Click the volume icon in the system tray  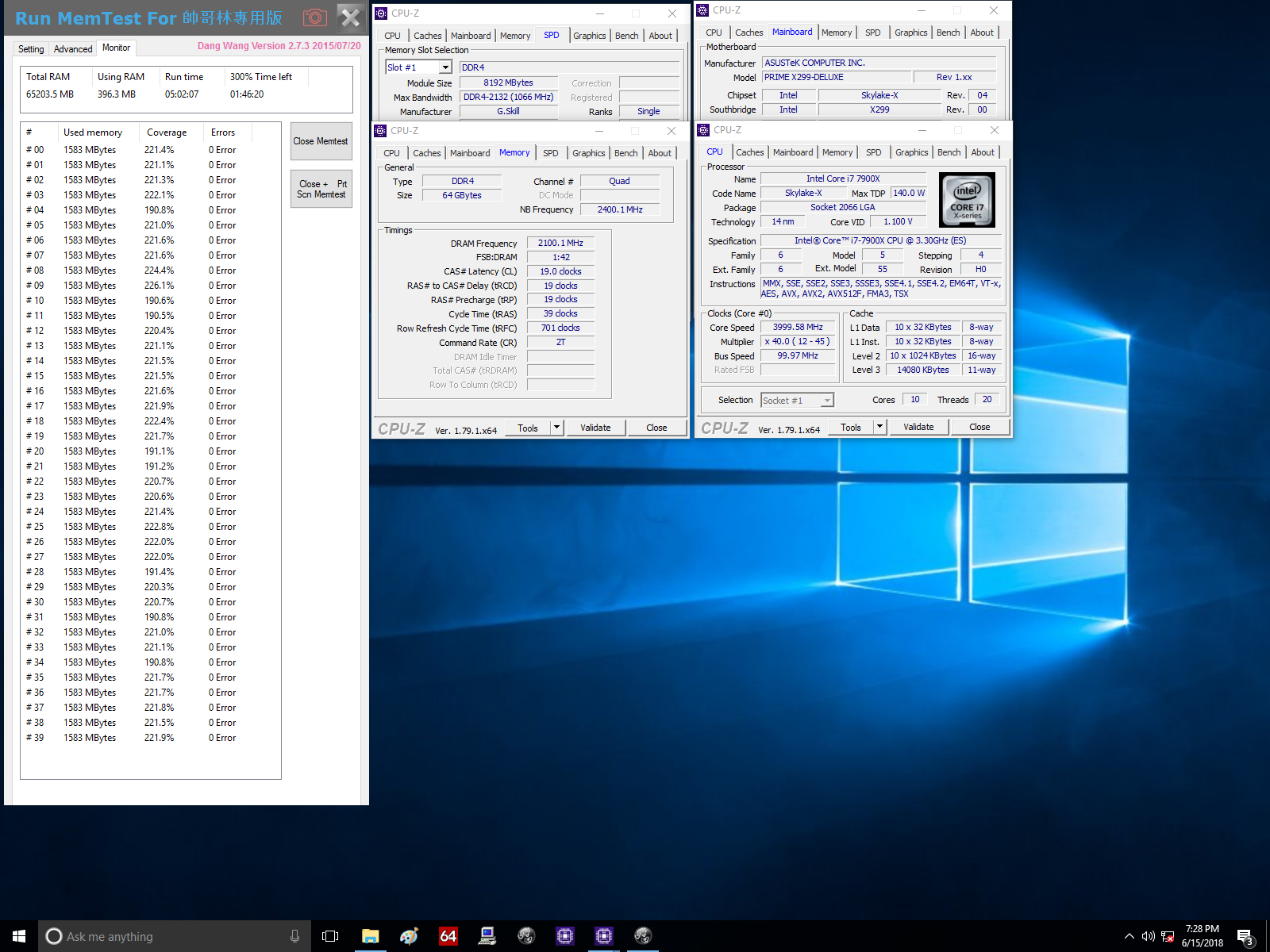click(1149, 935)
